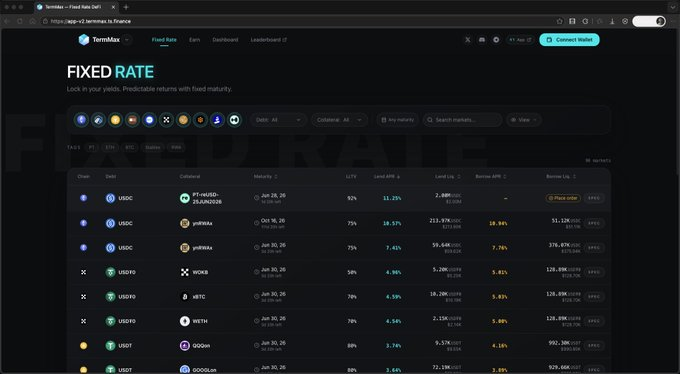
Task: Open the Dashboard tab
Action: coord(225,39)
